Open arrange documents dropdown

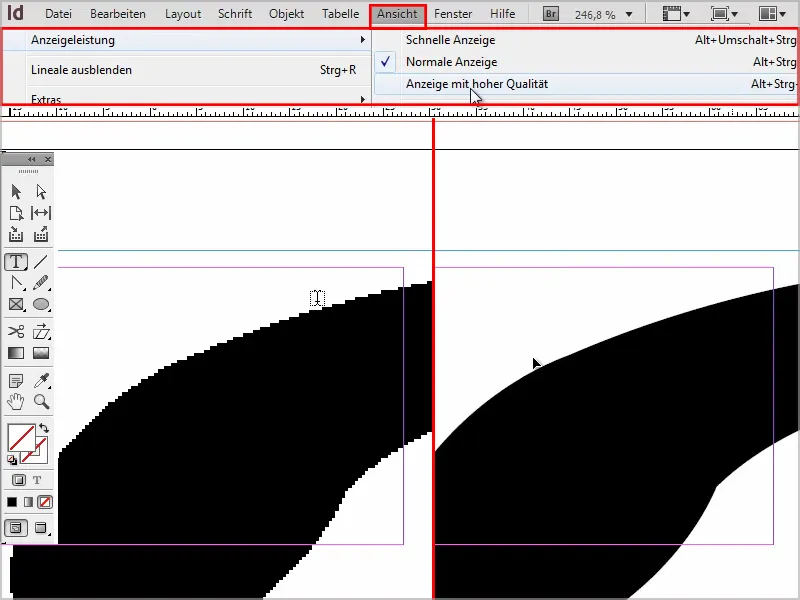[x=772, y=14]
